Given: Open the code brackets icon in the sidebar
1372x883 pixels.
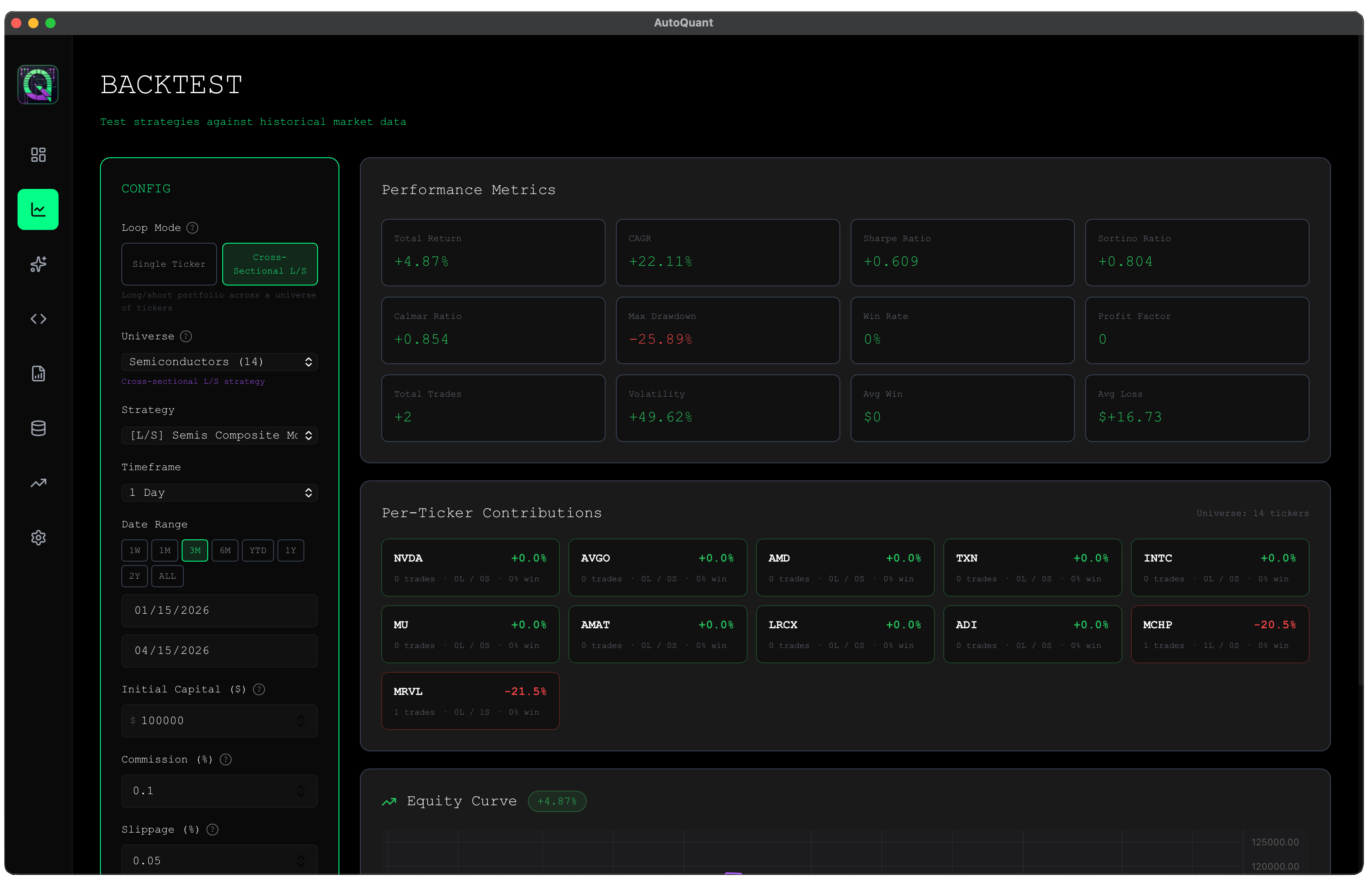Looking at the screenshot, I should 38,319.
